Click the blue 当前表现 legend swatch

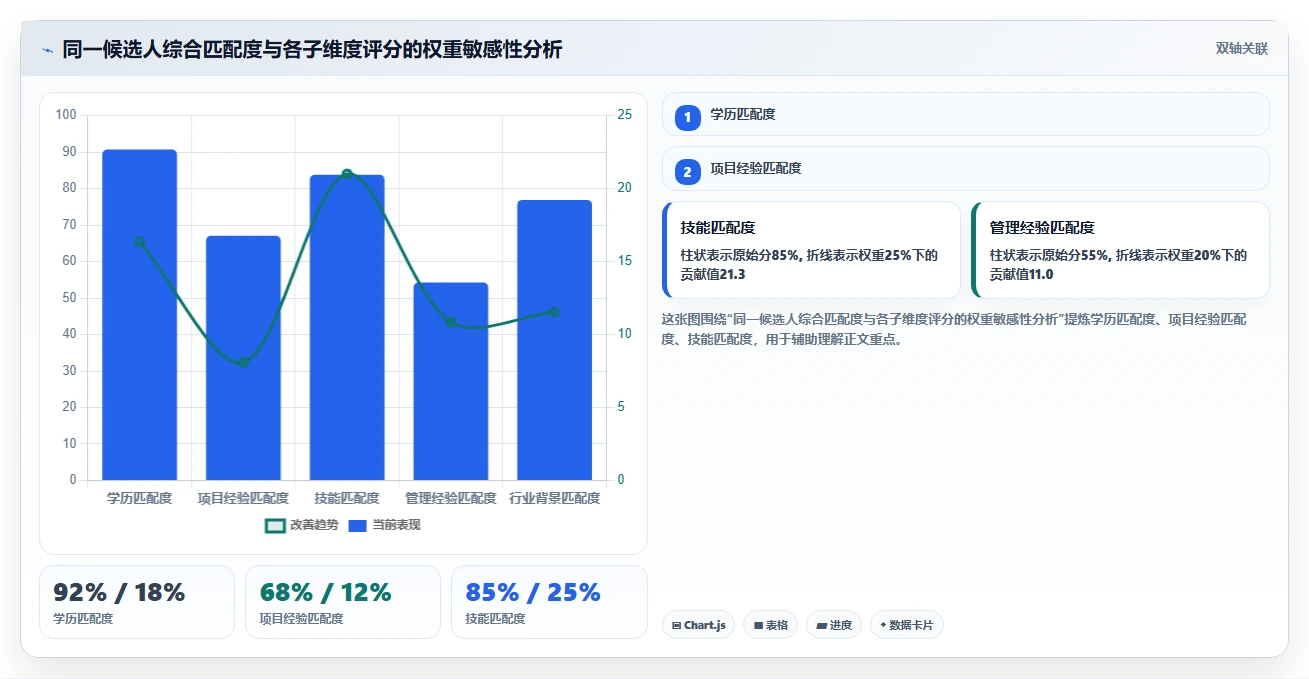[x=358, y=525]
